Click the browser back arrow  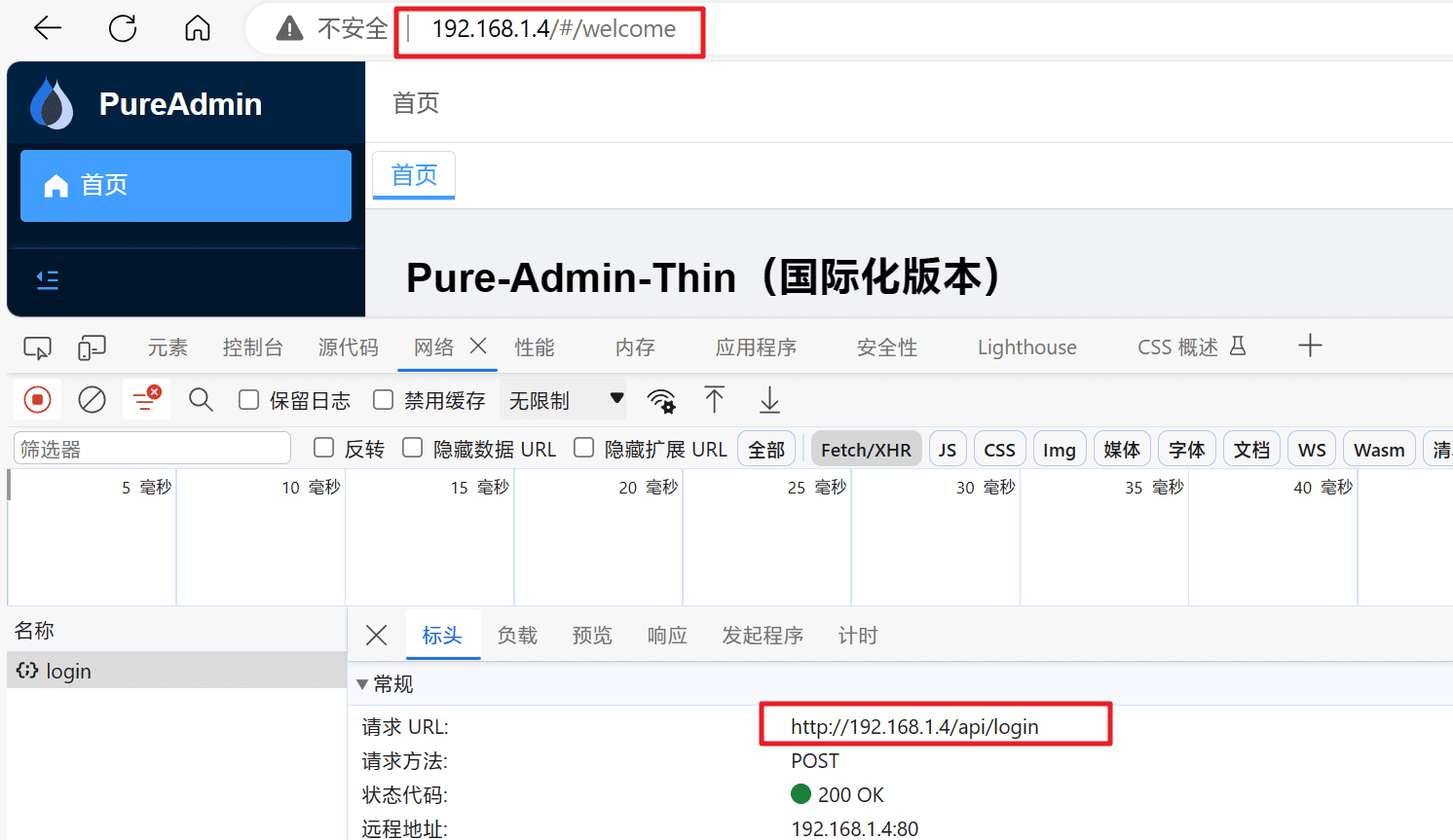47,28
